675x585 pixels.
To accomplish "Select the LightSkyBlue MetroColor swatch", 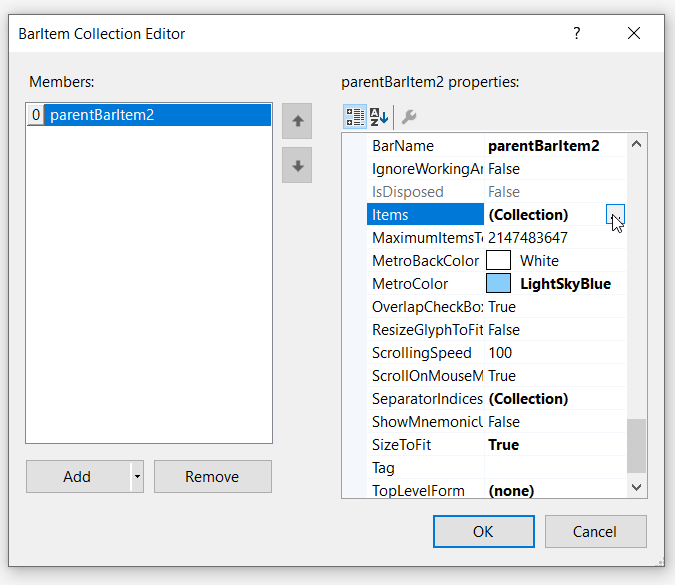I will [498, 283].
